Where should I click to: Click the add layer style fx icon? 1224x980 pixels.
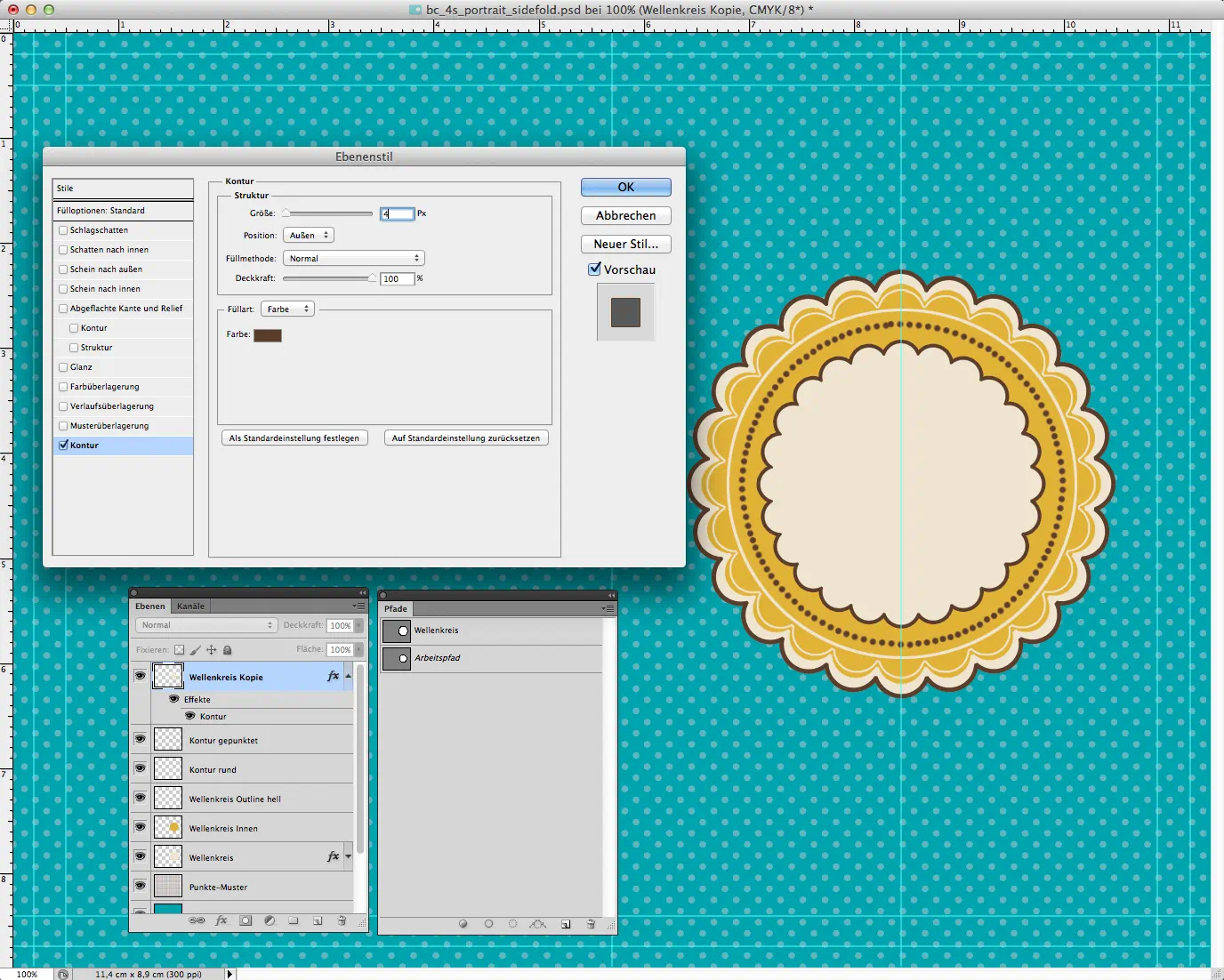point(221,921)
